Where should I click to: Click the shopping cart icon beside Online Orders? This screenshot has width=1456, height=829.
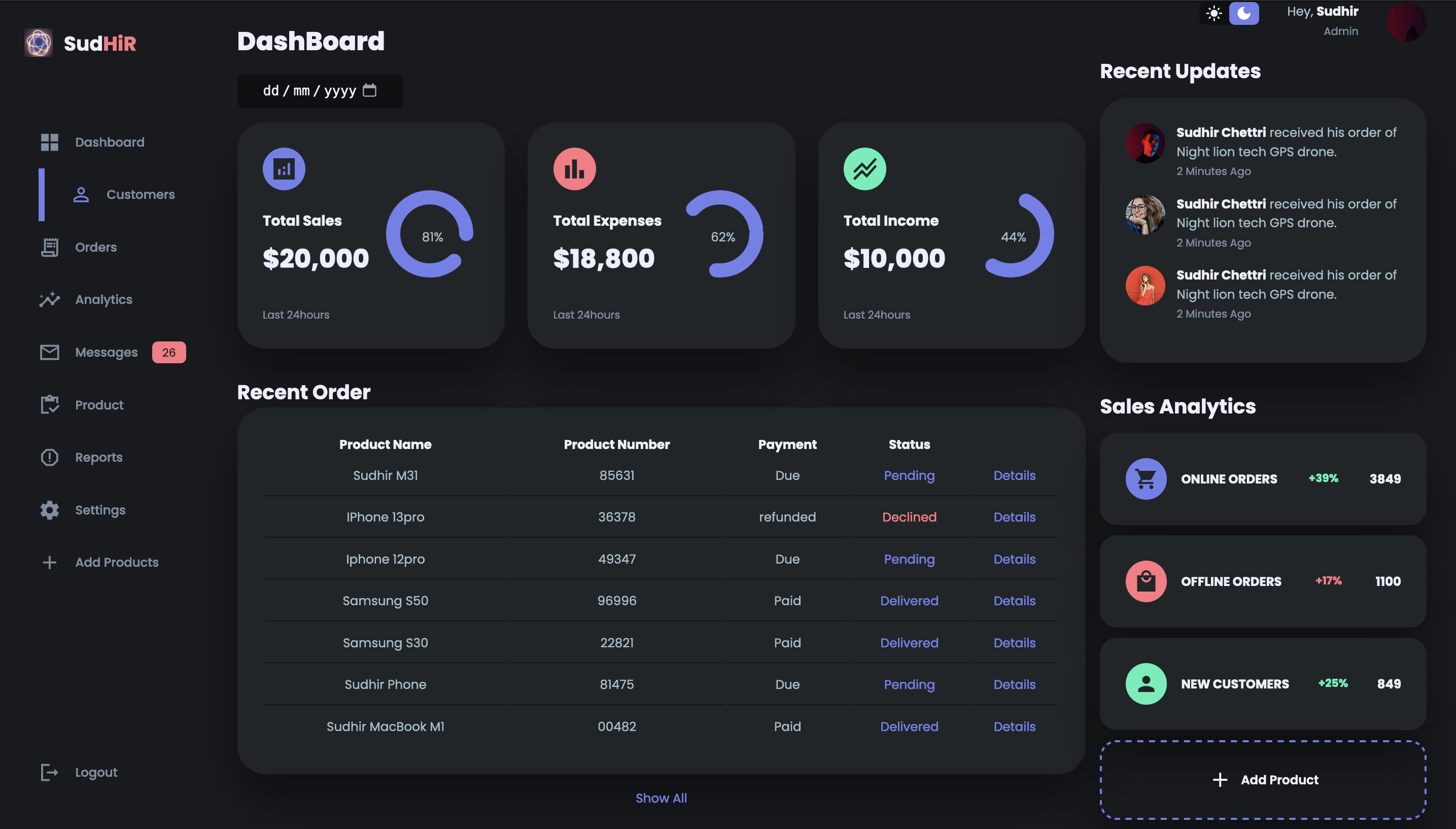1145,479
